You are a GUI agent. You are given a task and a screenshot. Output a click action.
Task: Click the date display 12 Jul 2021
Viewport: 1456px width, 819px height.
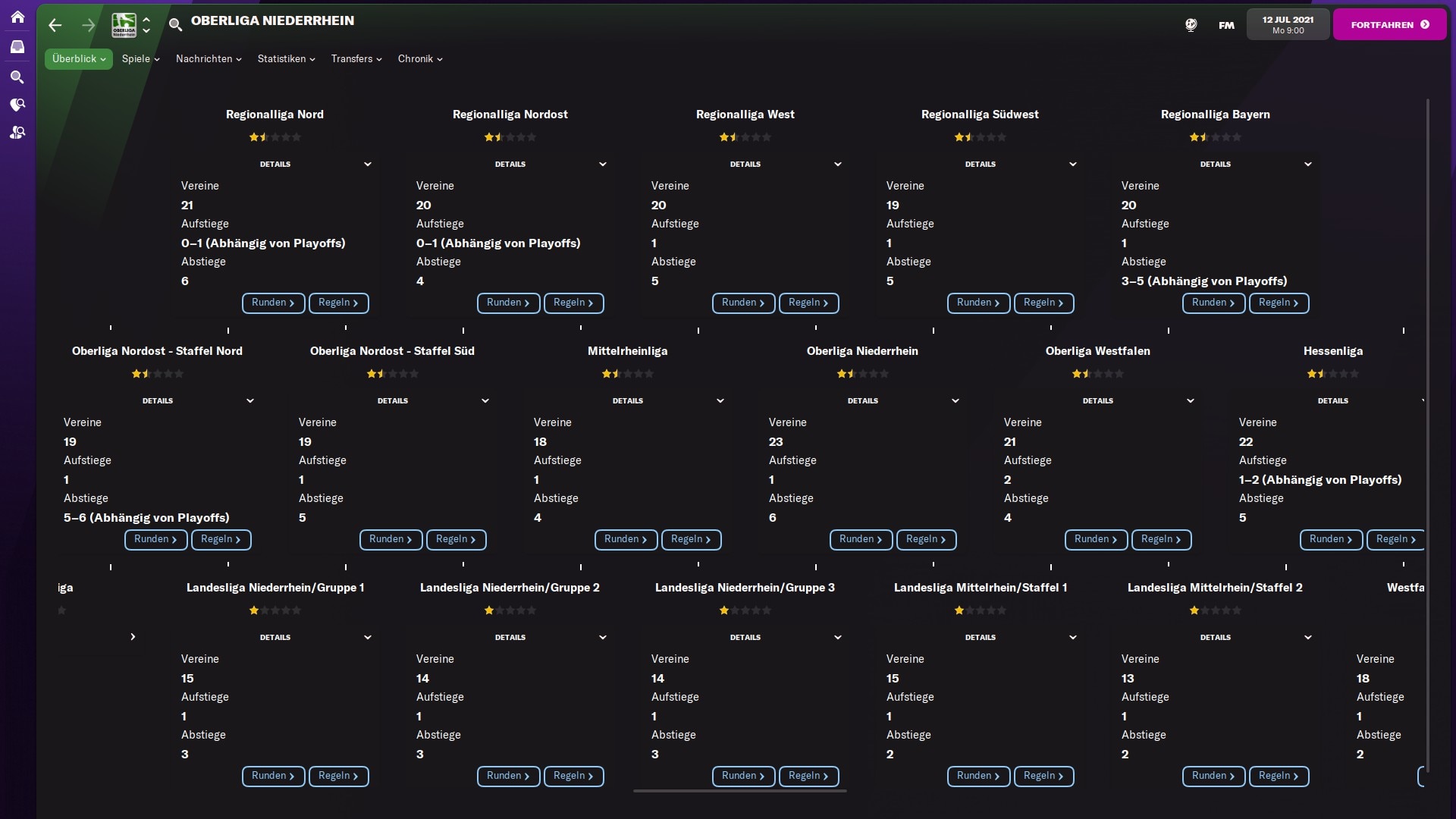[1288, 25]
